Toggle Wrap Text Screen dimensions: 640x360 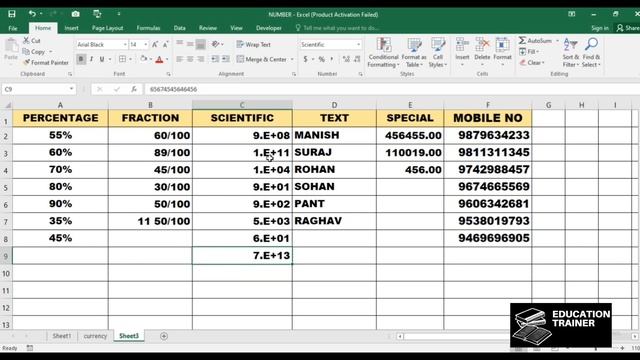point(253,44)
